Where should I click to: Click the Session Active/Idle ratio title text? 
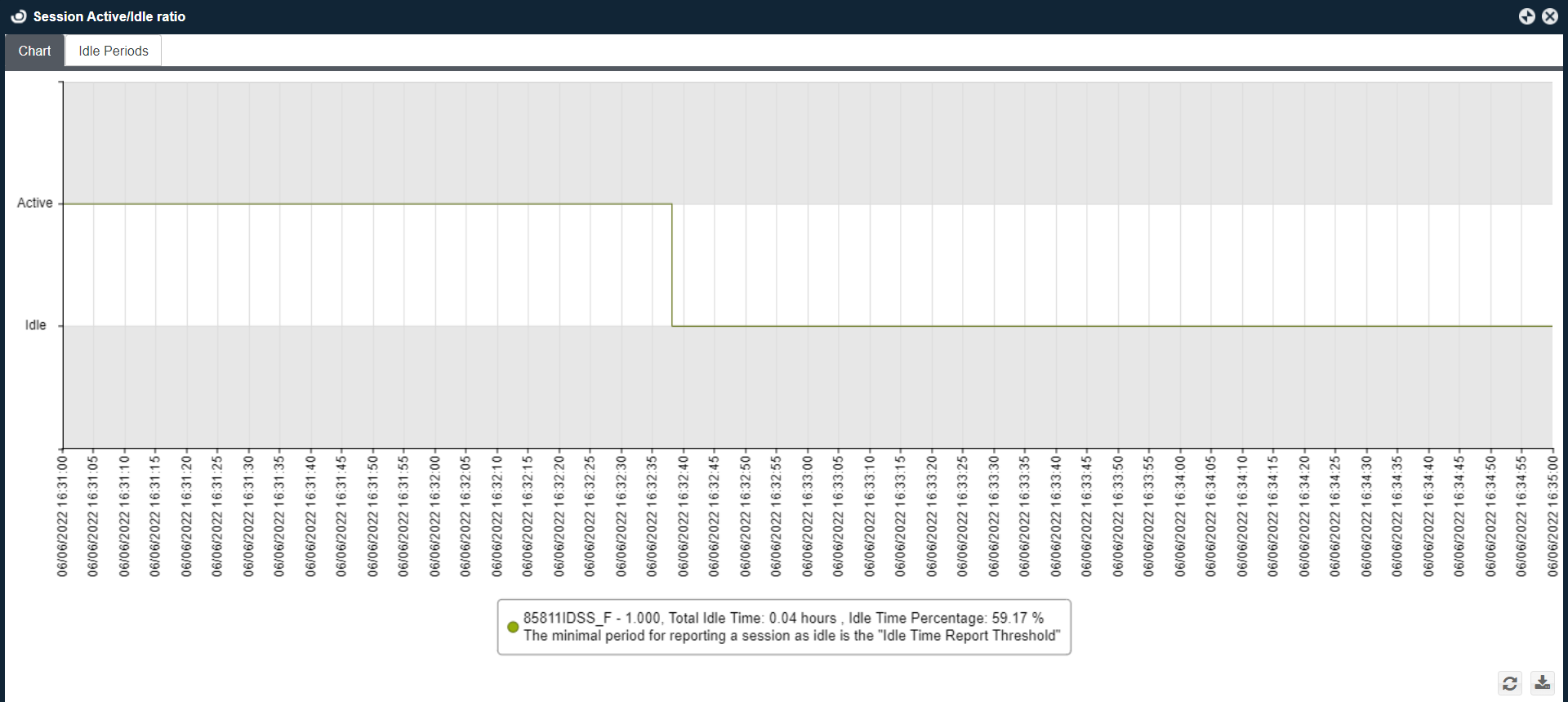pyautogui.click(x=109, y=16)
